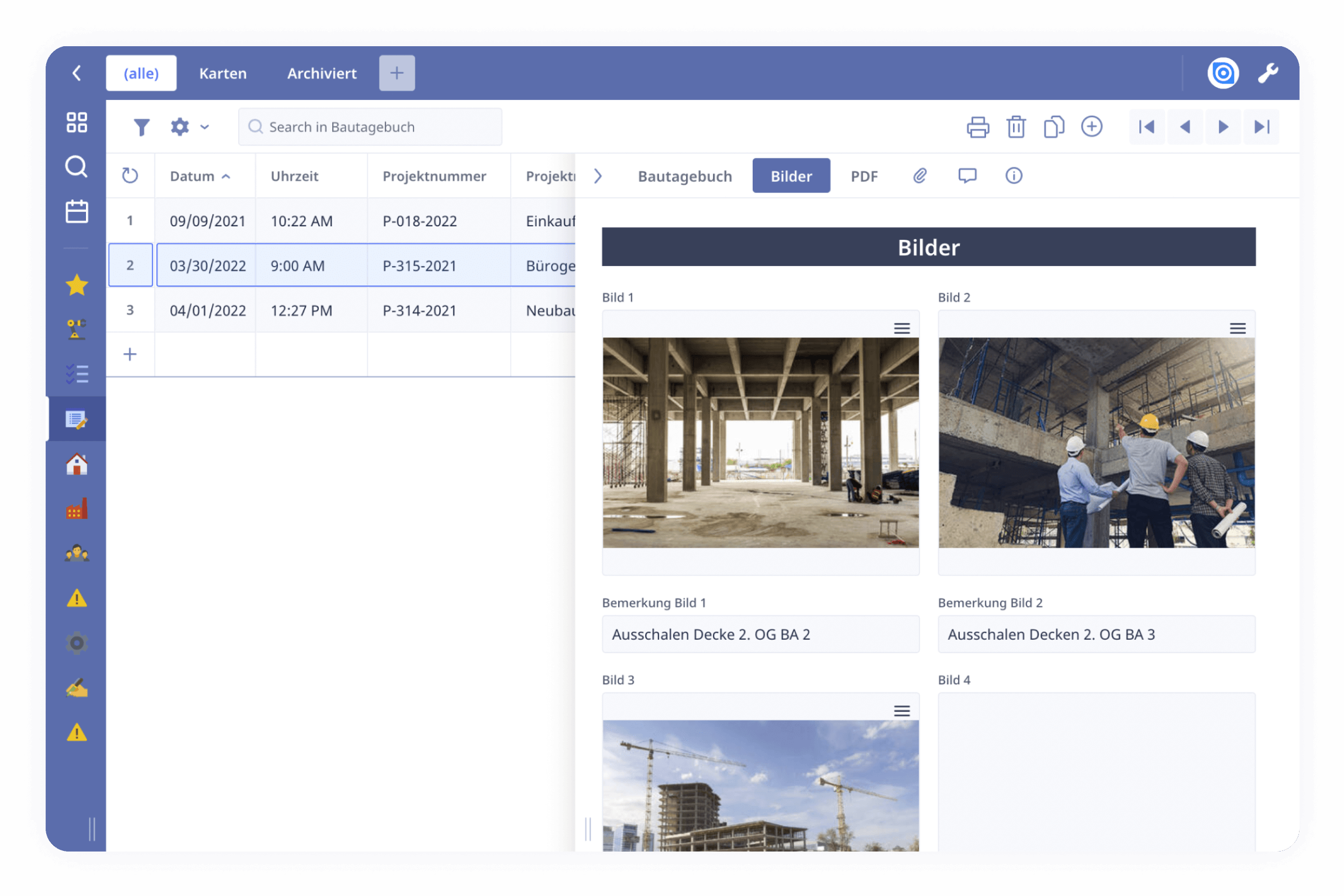
Task: Add a new record with plus circle
Action: pos(1091,126)
